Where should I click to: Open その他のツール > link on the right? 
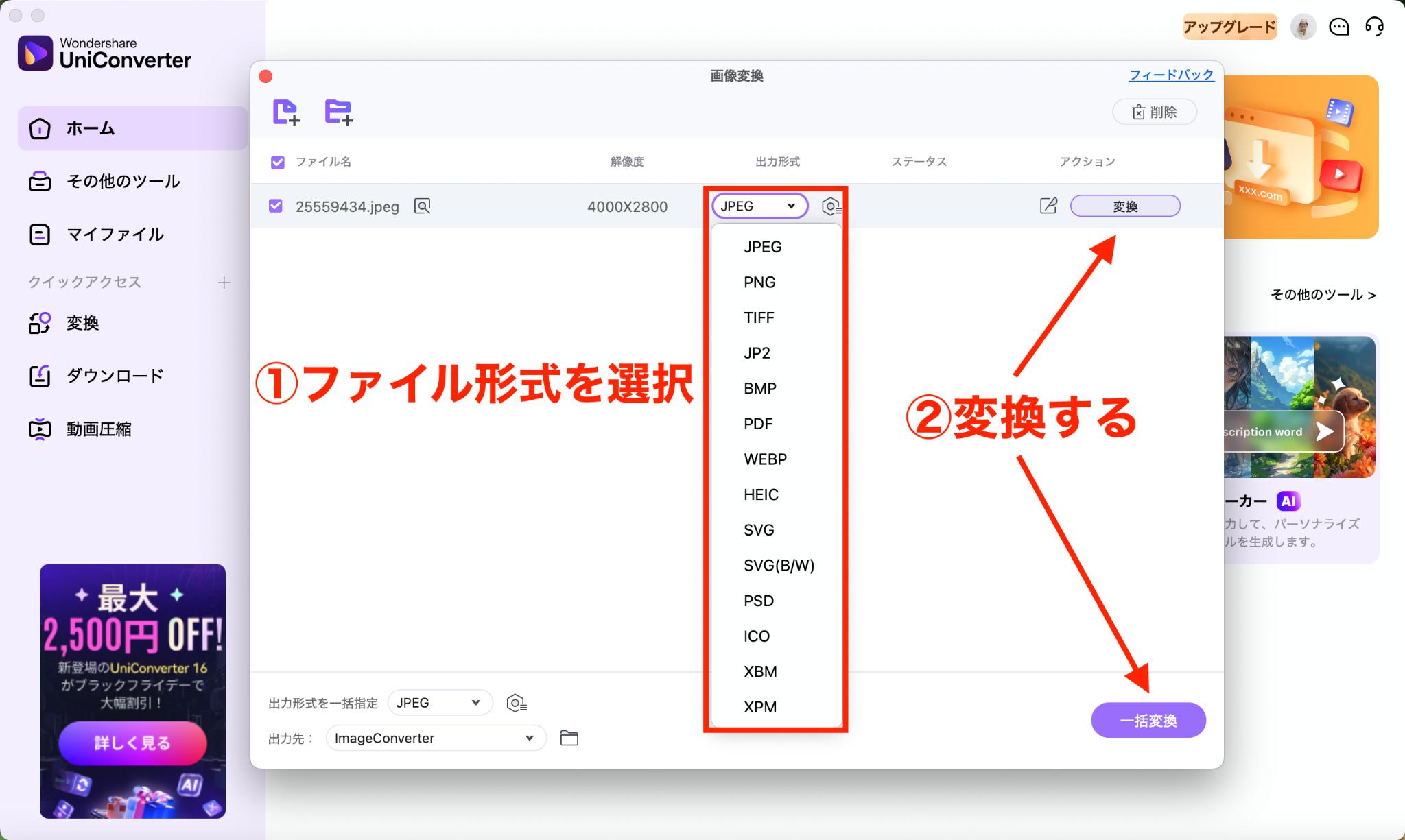(x=1323, y=295)
